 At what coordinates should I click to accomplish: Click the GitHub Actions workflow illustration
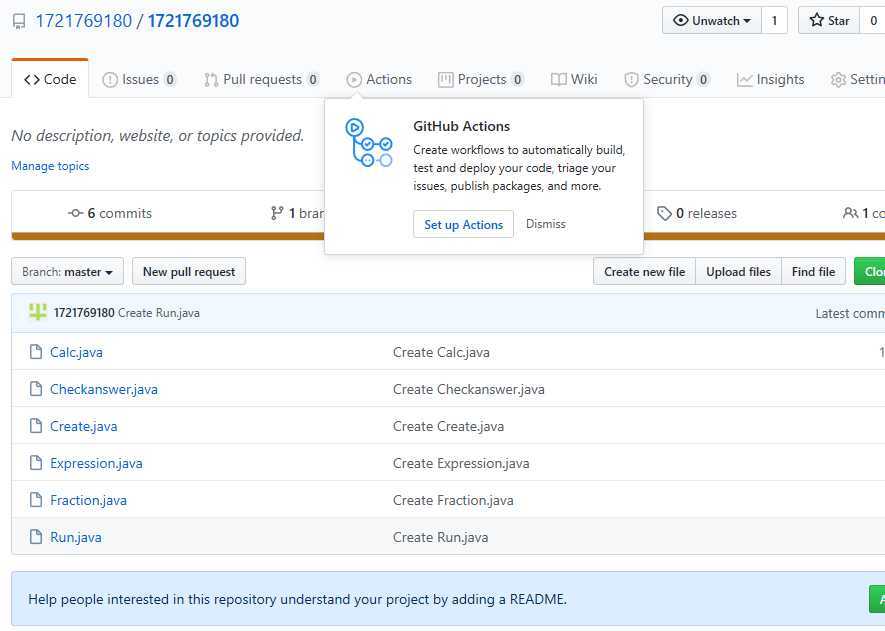click(x=368, y=143)
